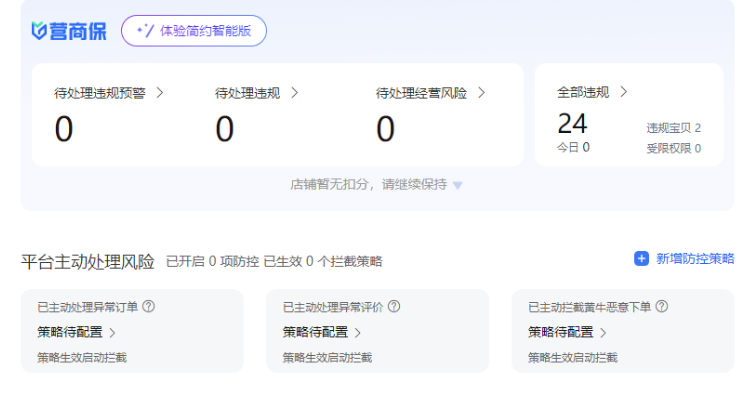Open 待处理违规 via its chevron arrow
This screenshot has height=400, width=738.
[294, 93]
